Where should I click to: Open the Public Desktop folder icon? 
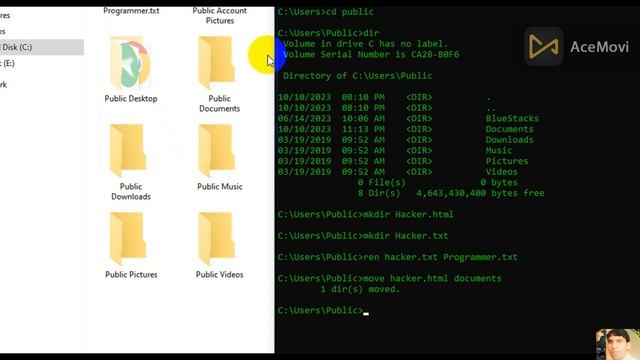point(131,63)
